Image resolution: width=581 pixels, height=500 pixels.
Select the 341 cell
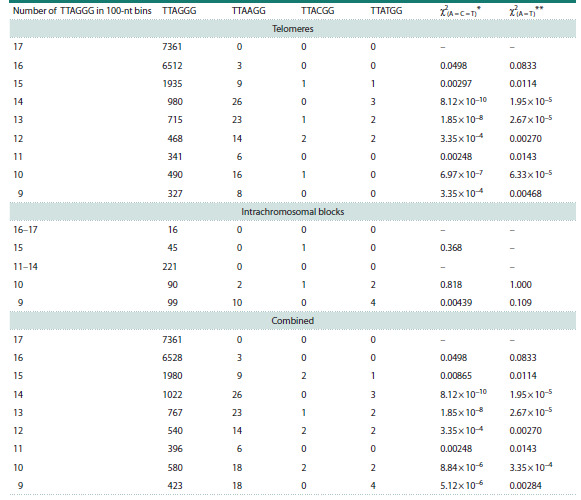pyautogui.click(x=175, y=157)
